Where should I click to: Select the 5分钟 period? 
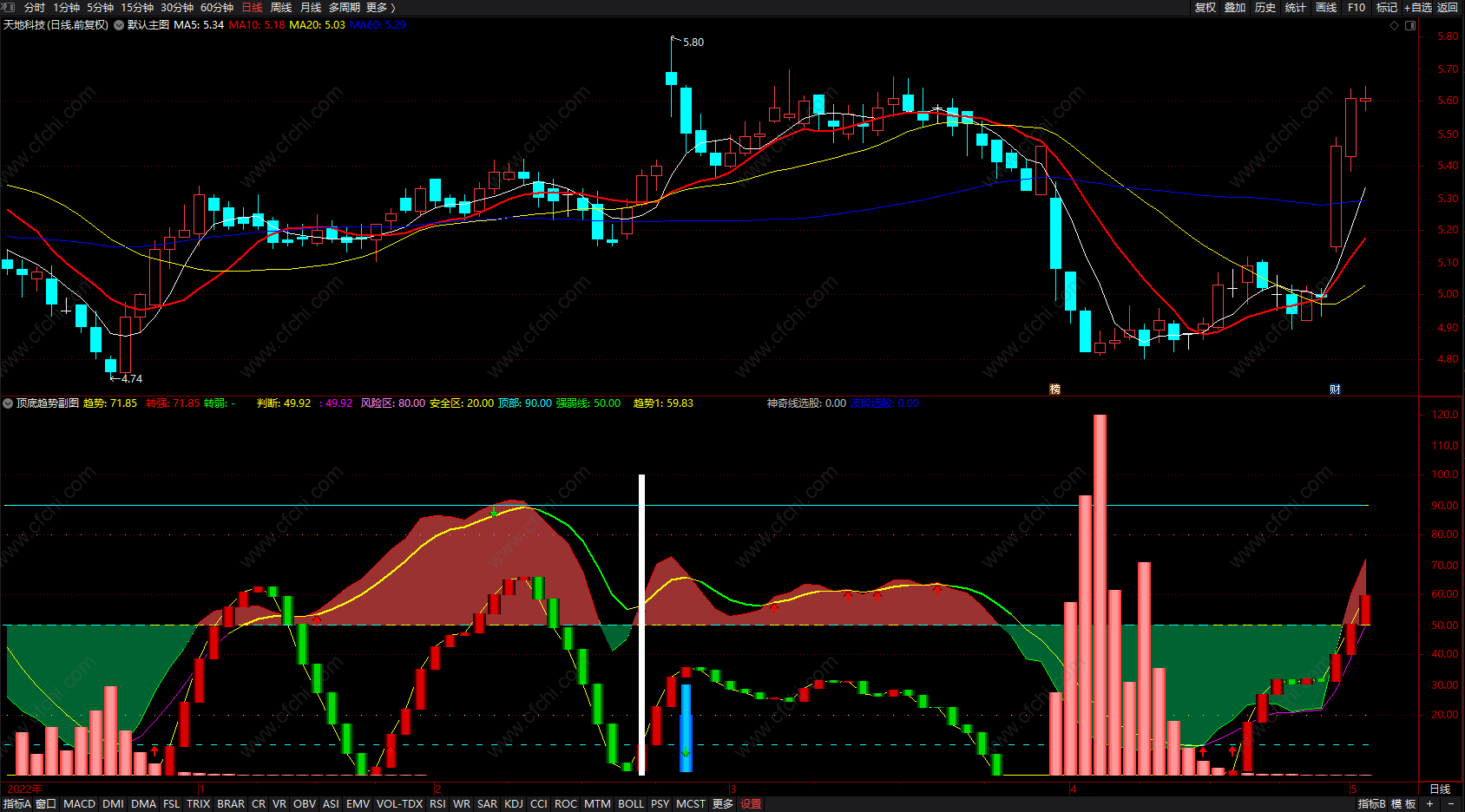click(x=101, y=7)
